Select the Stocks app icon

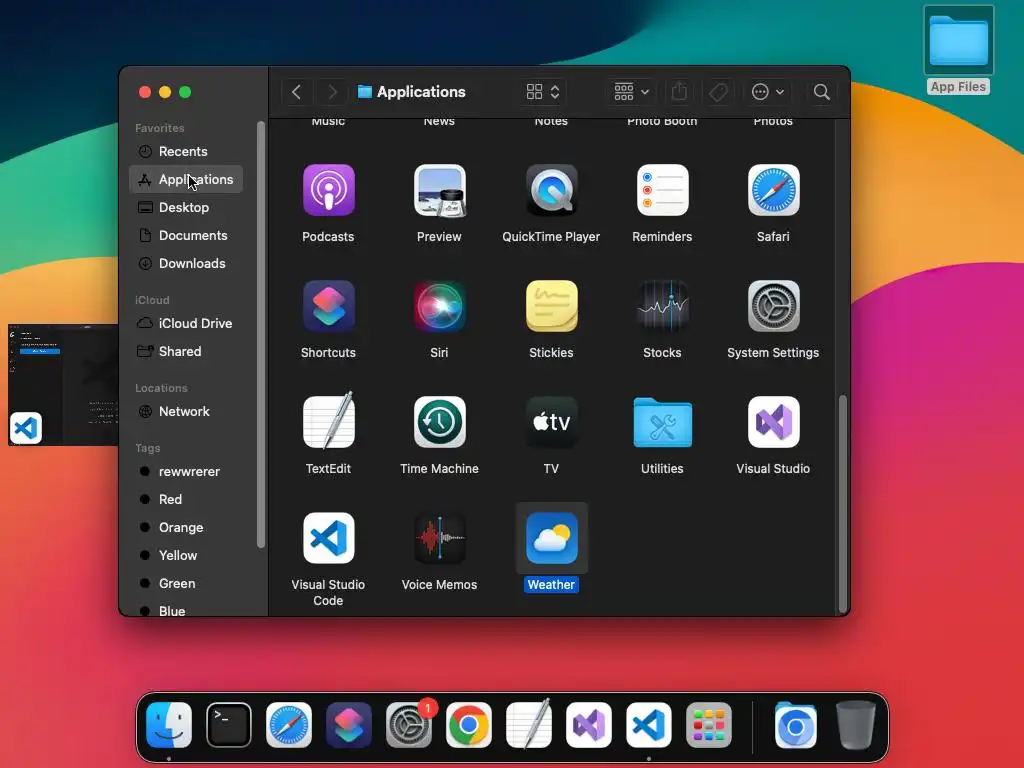click(662, 306)
